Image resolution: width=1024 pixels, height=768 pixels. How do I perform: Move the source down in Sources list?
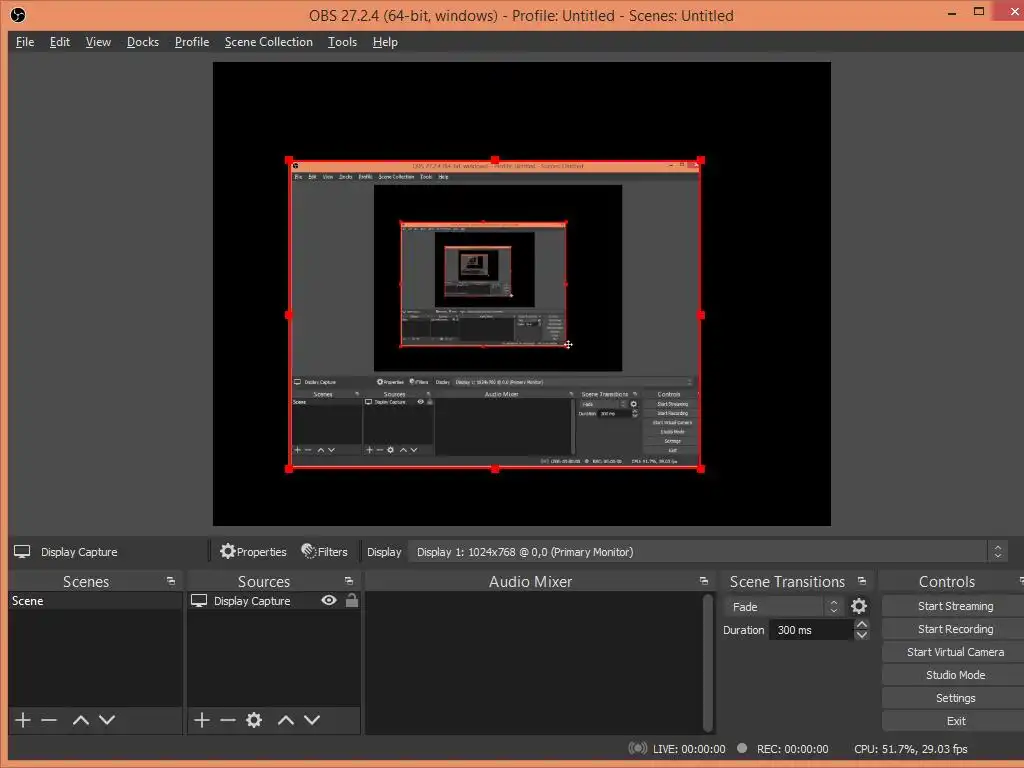tap(312, 720)
